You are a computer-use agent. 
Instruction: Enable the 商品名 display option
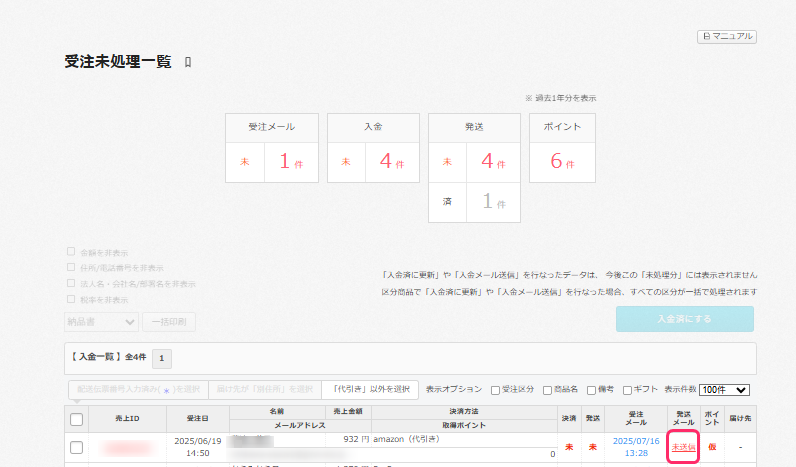tap(548, 390)
